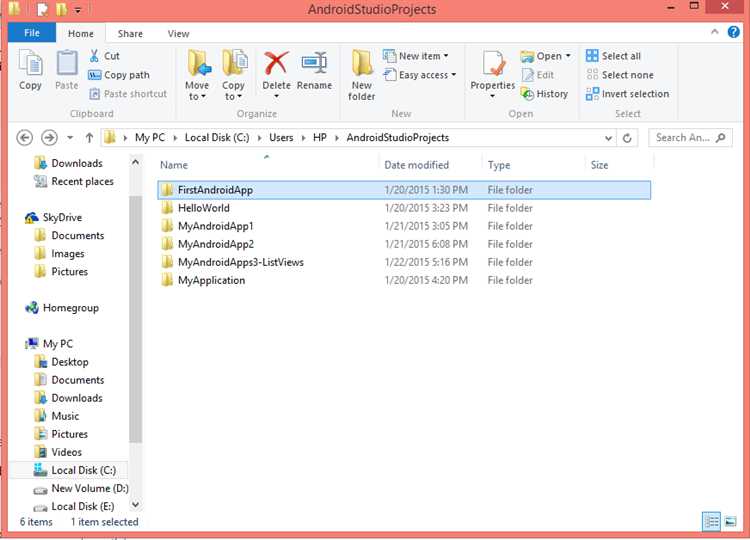This screenshot has width=750, height=540.
Task: Select the MyApplication folder
Action: (x=404, y=280)
